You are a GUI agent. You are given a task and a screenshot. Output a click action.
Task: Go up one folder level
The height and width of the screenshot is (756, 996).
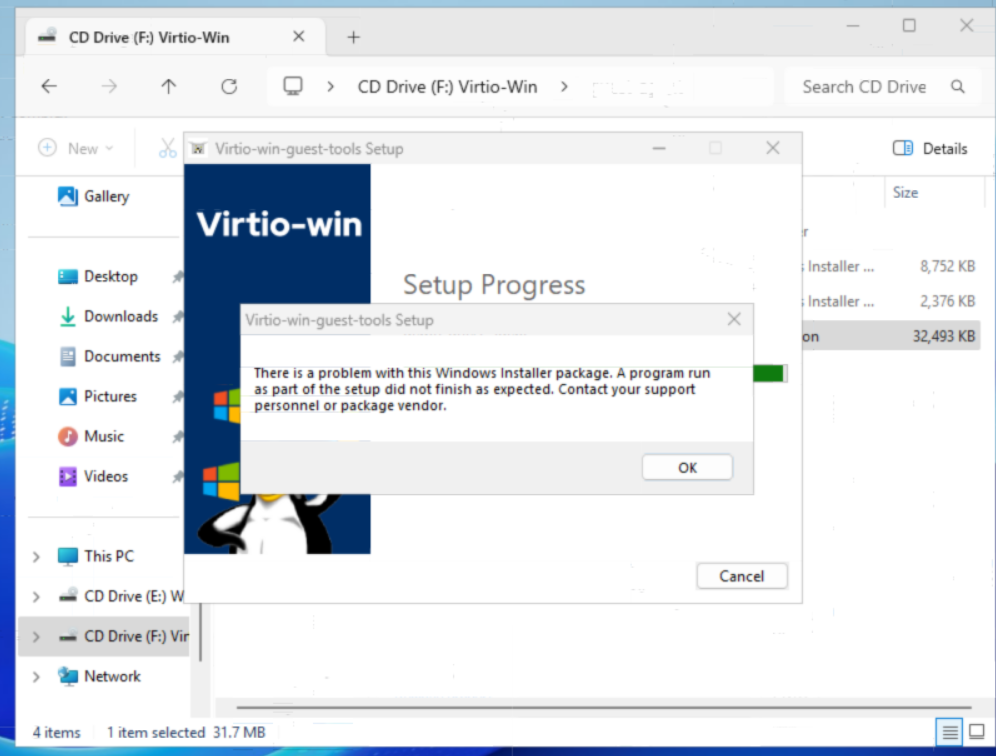[x=168, y=86]
